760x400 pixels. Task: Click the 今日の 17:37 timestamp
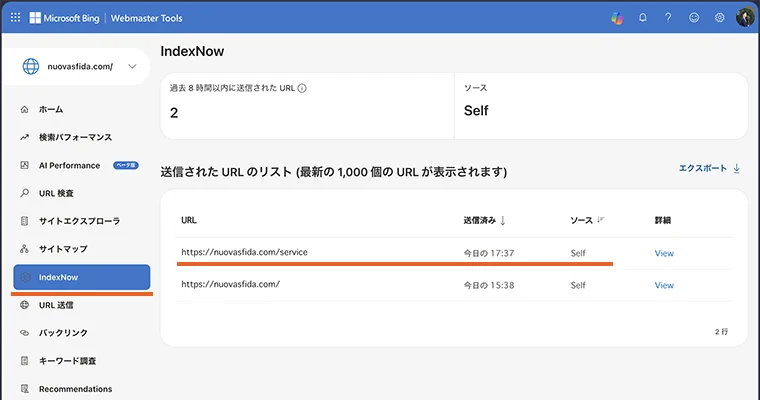[x=489, y=253]
